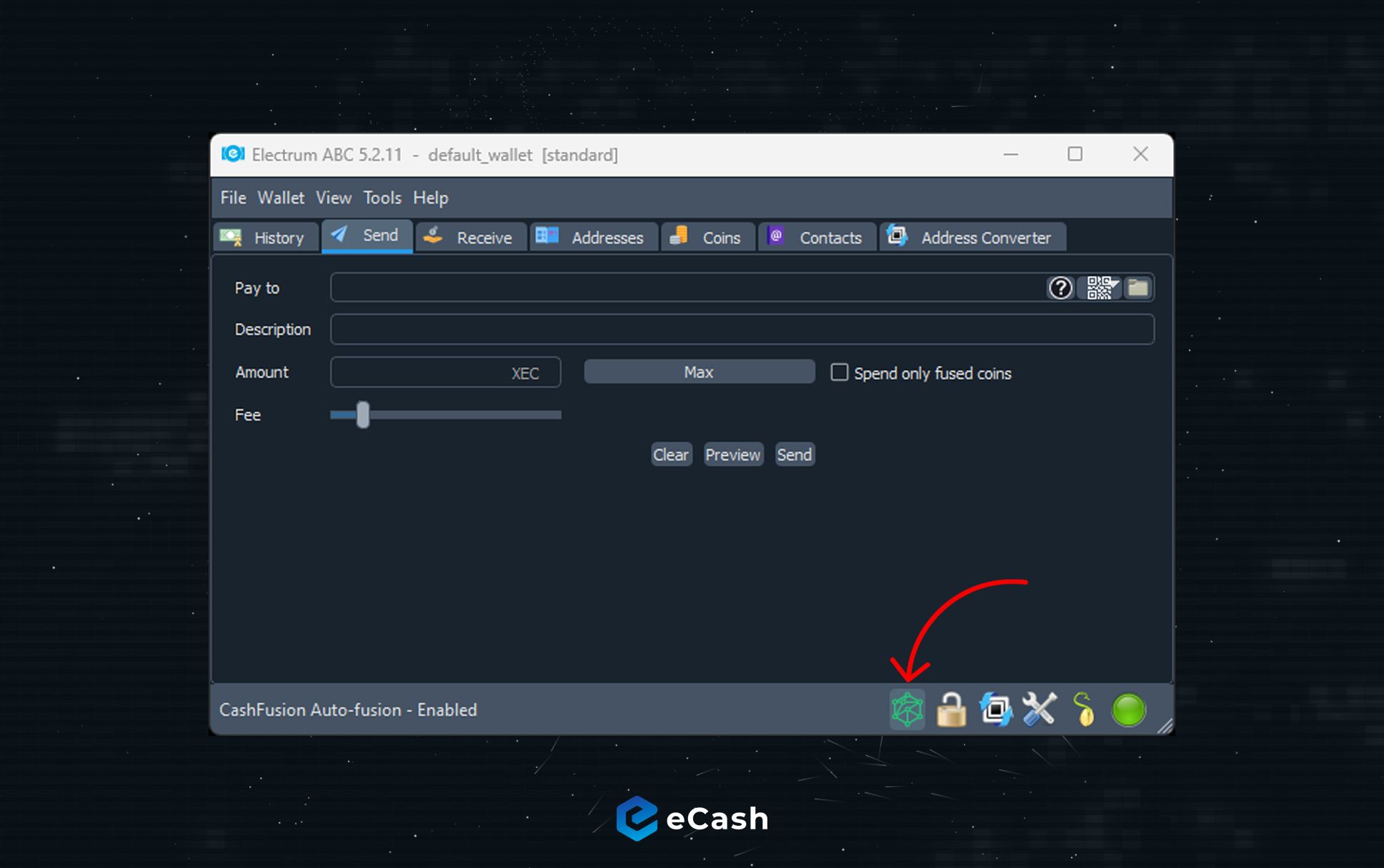Click the Fee slider handle
The height and width of the screenshot is (868, 1384).
tap(363, 414)
